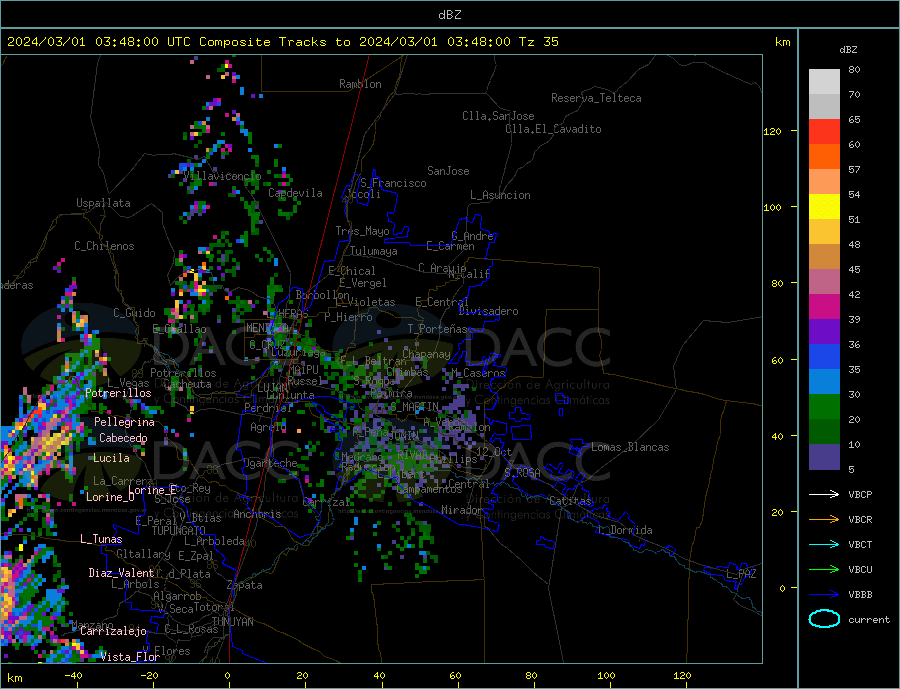Screen dimensions: 900x689
Task: Click the '57' legend value label
Action: tap(854, 169)
